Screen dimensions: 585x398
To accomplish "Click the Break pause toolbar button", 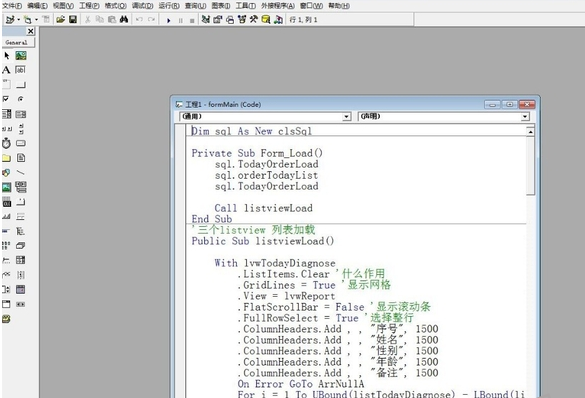I will pyautogui.click(x=181, y=21).
